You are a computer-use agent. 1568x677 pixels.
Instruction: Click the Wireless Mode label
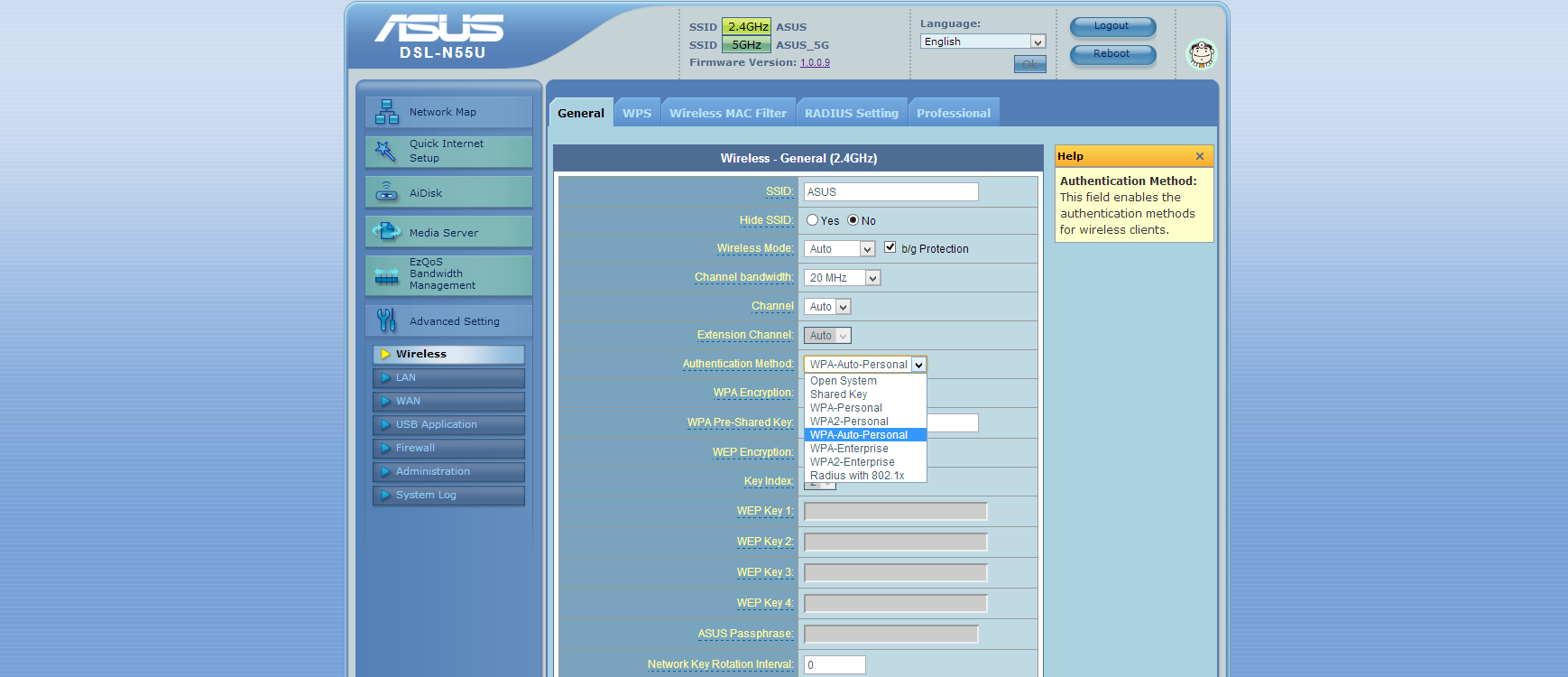tap(755, 248)
